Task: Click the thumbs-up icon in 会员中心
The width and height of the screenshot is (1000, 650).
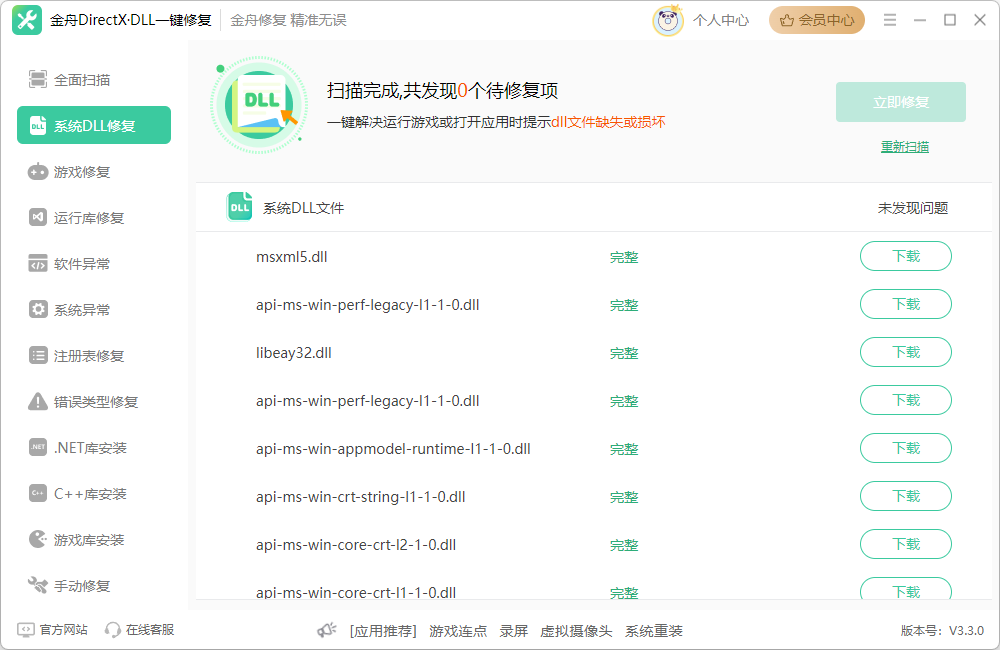Action: (x=787, y=20)
